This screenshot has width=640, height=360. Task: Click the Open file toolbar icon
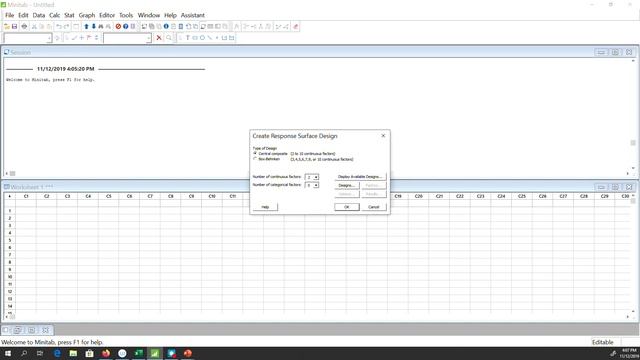[x=7, y=27]
